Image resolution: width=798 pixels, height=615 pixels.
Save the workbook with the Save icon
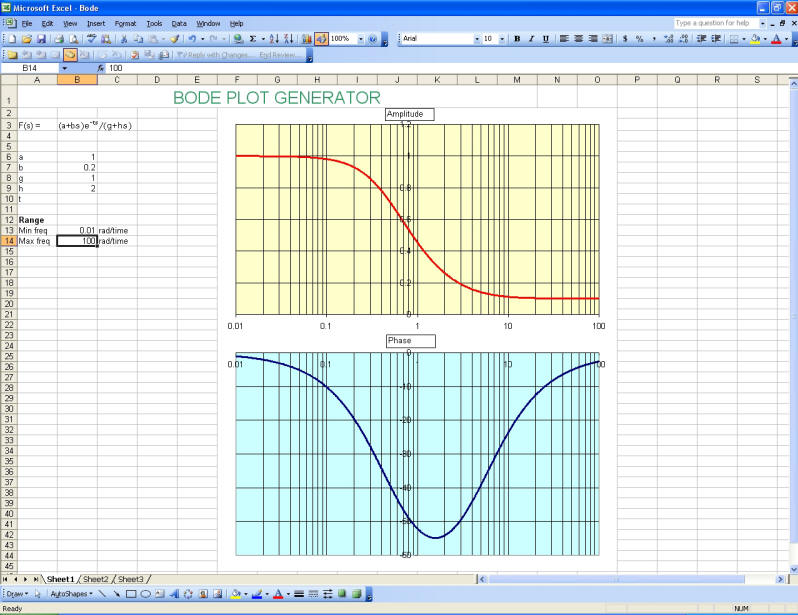pyautogui.click(x=42, y=39)
